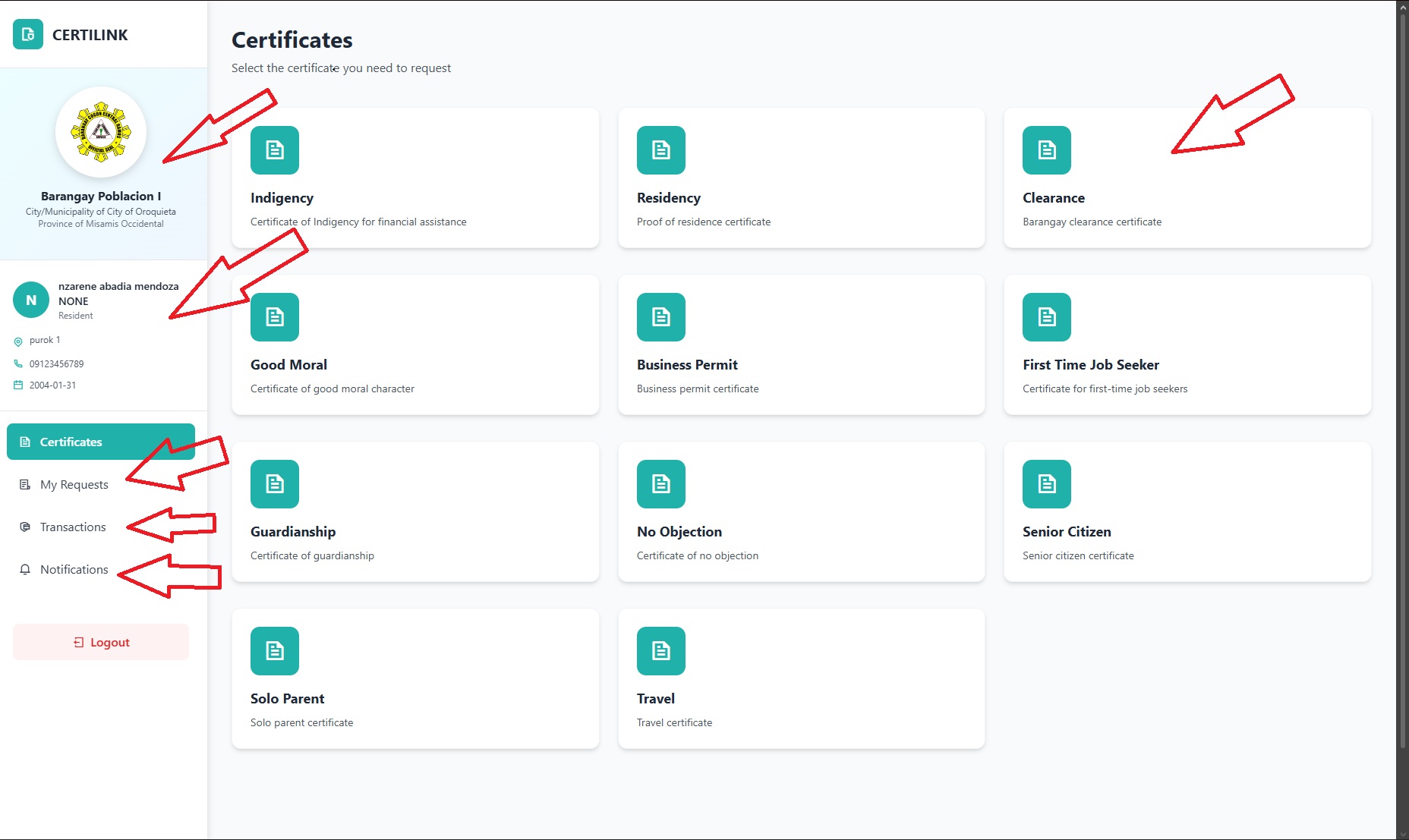Image resolution: width=1409 pixels, height=840 pixels.
Task: Click the First Time Job Seeker icon
Action: (x=1047, y=316)
